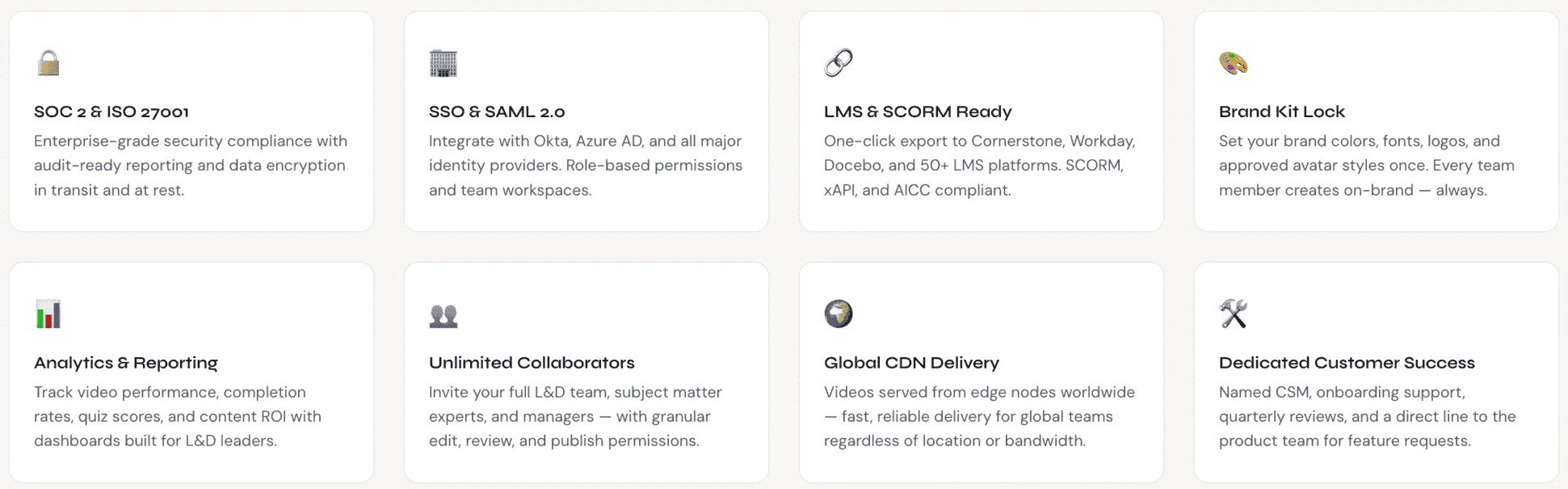The height and width of the screenshot is (489, 1568).
Task: Click the chain link icon for LMS
Action: click(839, 63)
